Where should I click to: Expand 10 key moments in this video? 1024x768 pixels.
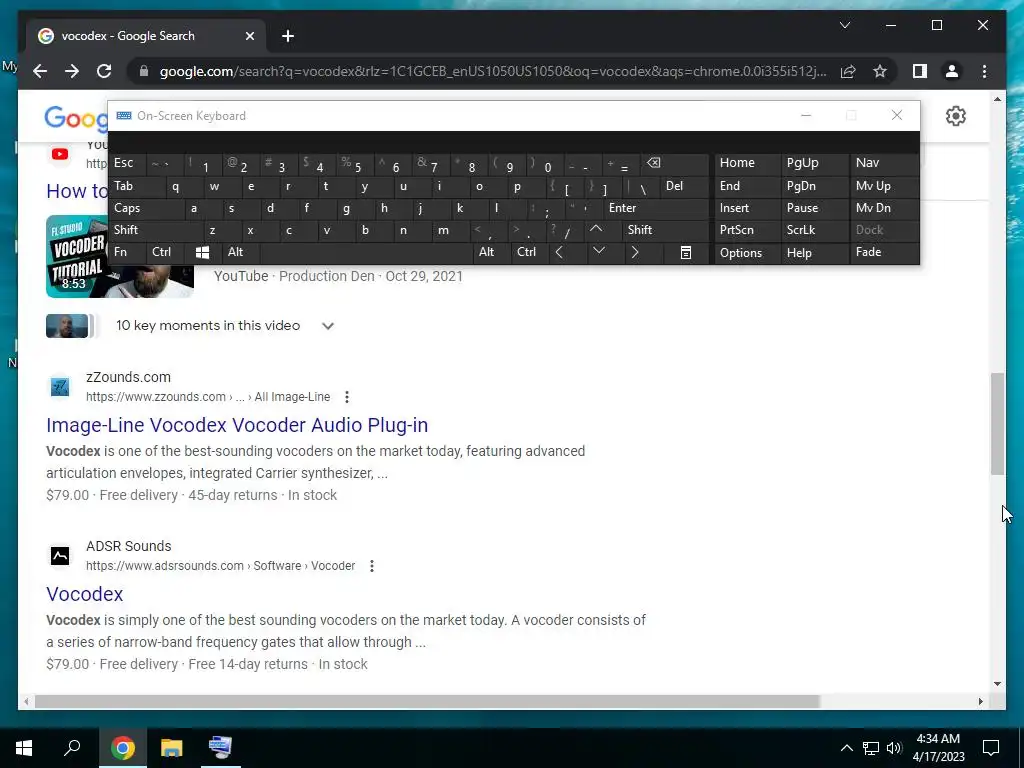click(328, 326)
